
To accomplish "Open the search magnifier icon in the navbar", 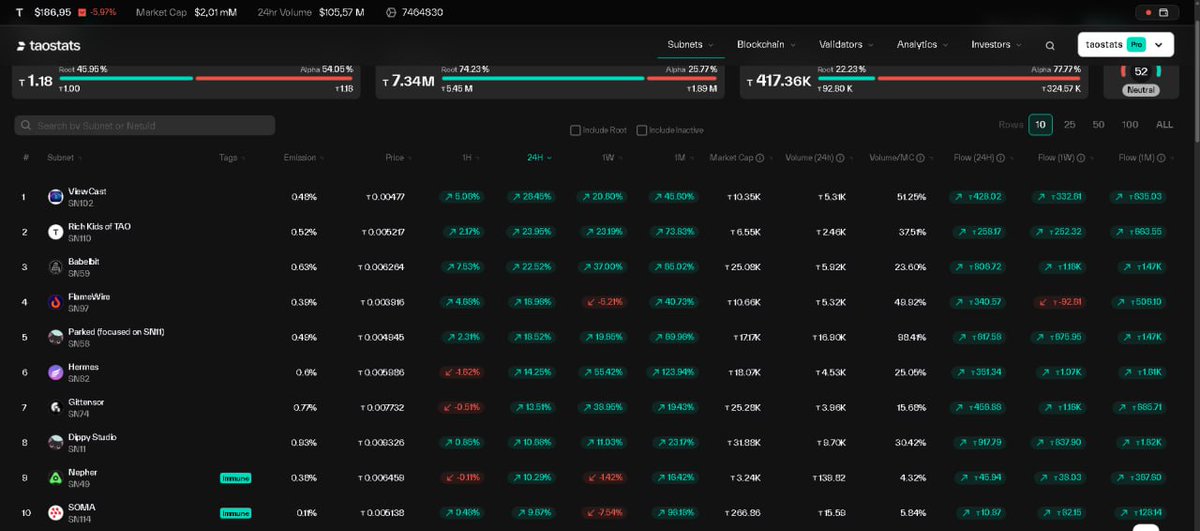I will [x=1050, y=45].
